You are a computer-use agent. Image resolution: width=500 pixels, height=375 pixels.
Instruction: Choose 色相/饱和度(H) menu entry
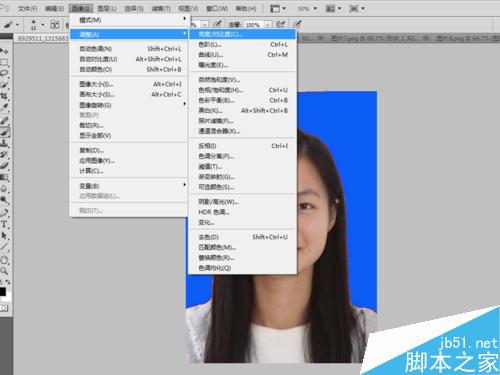(x=242, y=90)
